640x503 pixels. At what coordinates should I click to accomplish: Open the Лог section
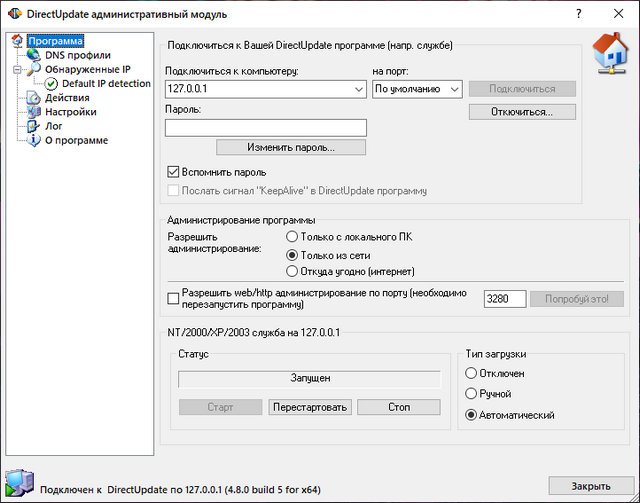[53, 126]
